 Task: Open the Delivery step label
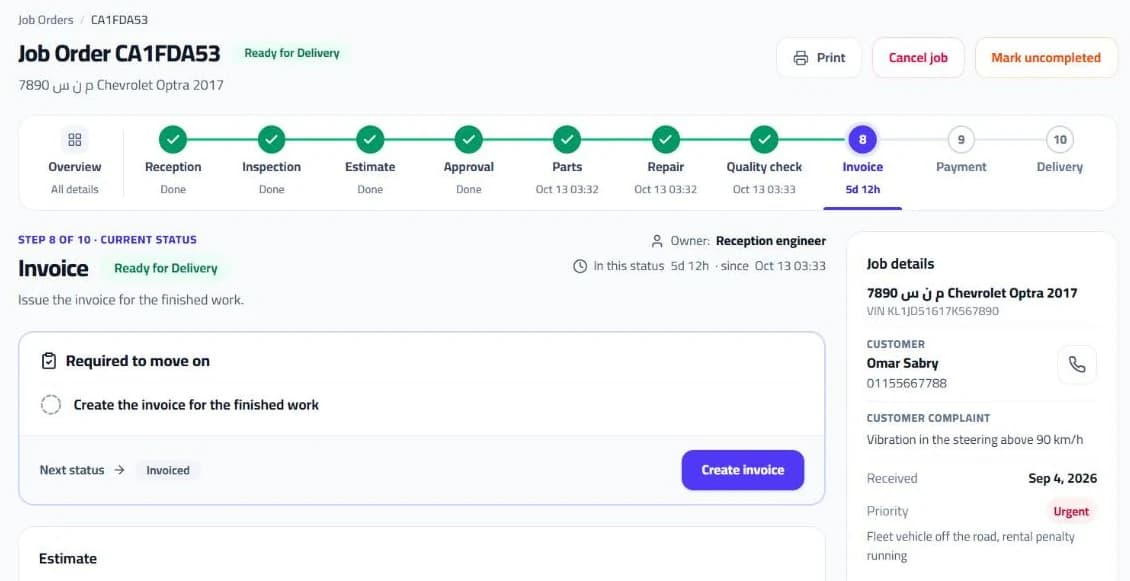pos(1060,167)
